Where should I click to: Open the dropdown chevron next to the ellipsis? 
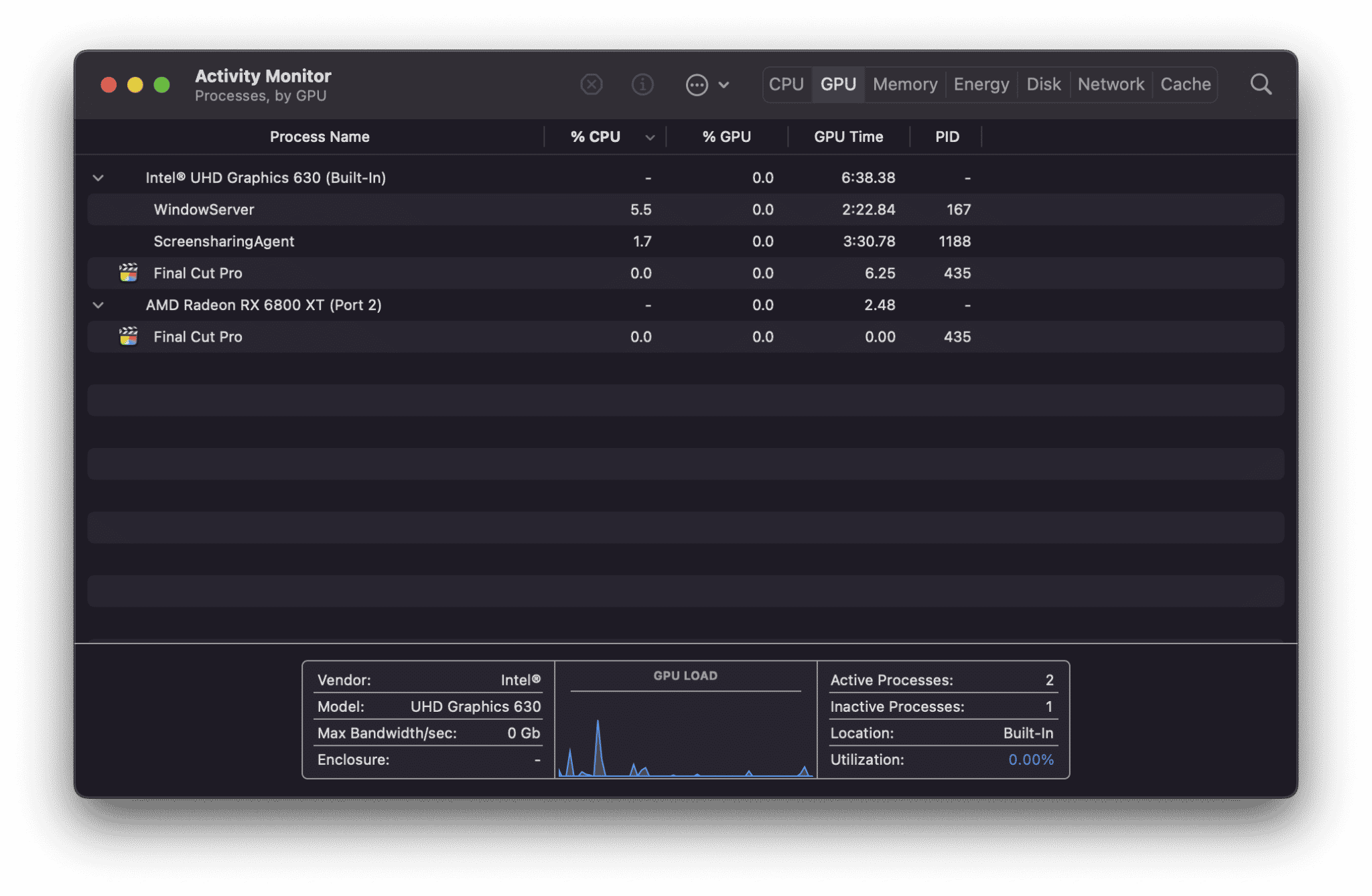pyautogui.click(x=724, y=84)
